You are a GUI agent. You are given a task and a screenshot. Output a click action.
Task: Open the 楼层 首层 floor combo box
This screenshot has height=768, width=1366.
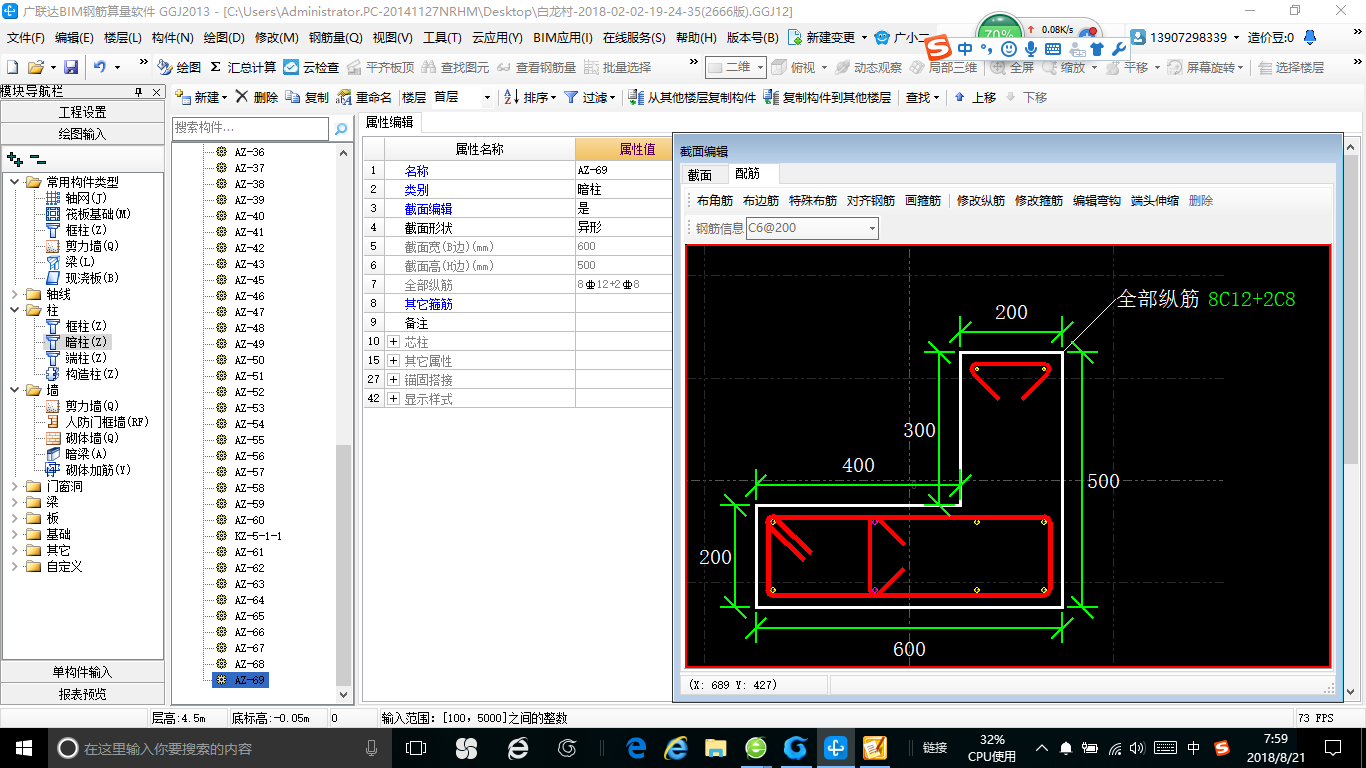[463, 97]
